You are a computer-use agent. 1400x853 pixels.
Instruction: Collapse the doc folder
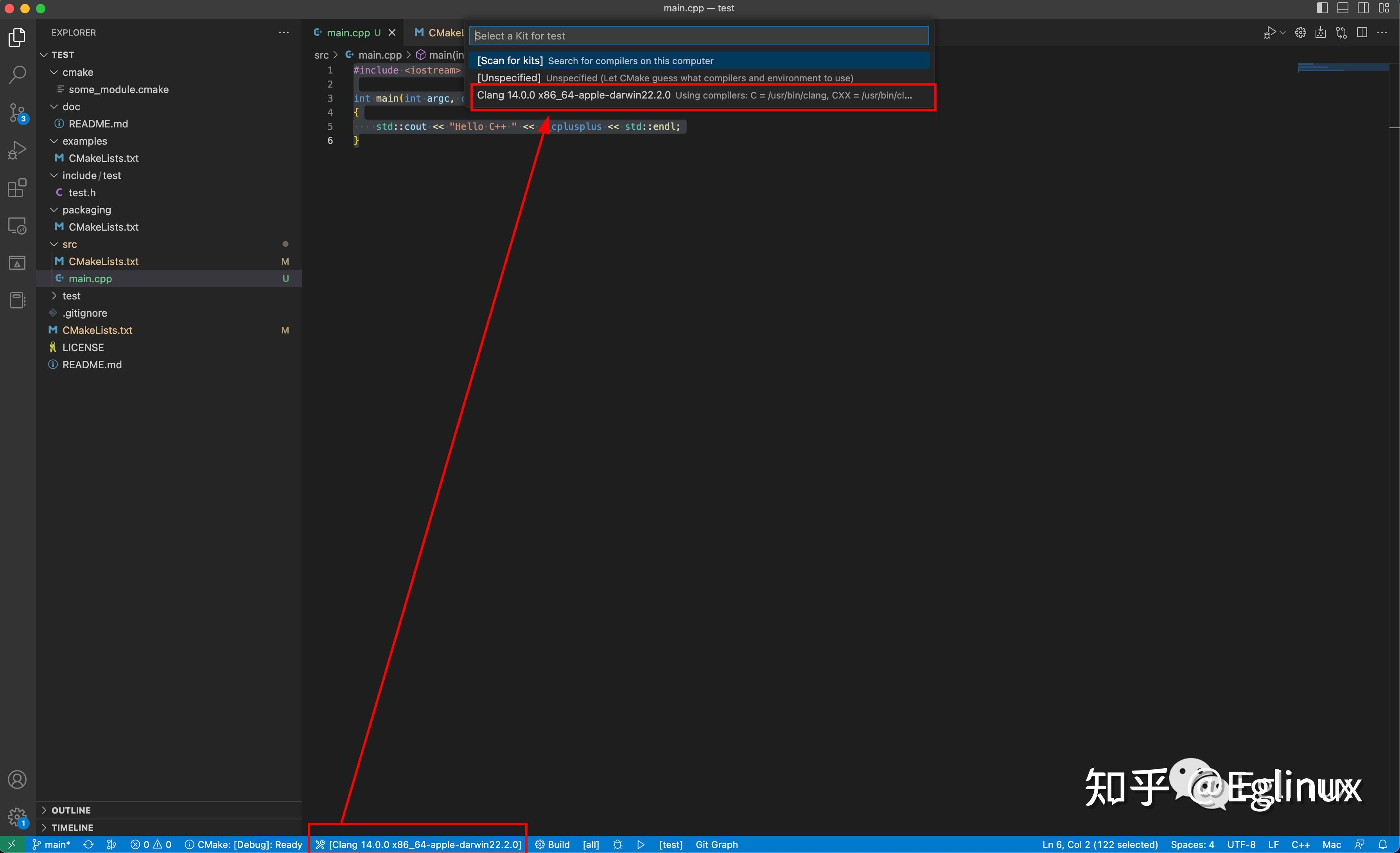[x=54, y=107]
